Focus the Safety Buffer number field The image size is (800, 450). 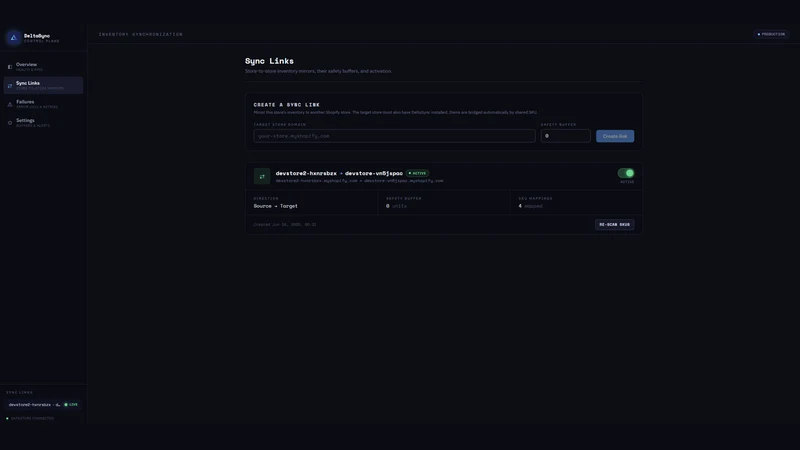(565, 136)
